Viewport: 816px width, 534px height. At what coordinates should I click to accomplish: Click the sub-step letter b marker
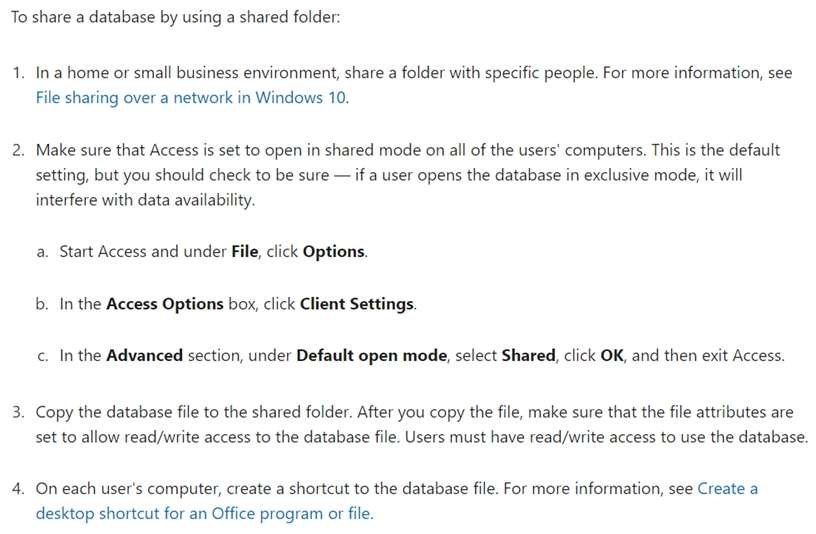coord(42,303)
